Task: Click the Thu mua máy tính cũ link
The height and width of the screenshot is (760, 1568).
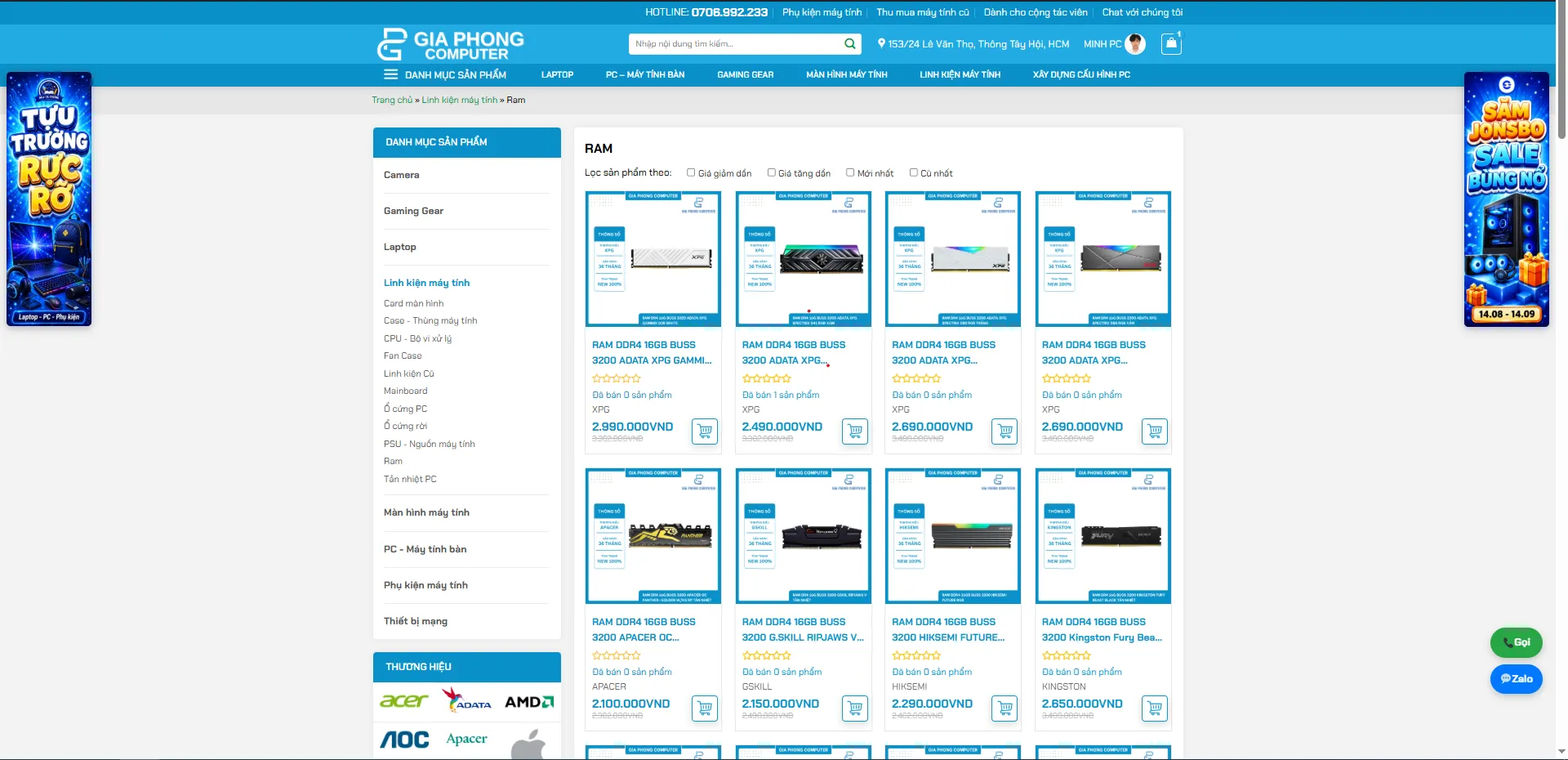Action: click(x=923, y=12)
